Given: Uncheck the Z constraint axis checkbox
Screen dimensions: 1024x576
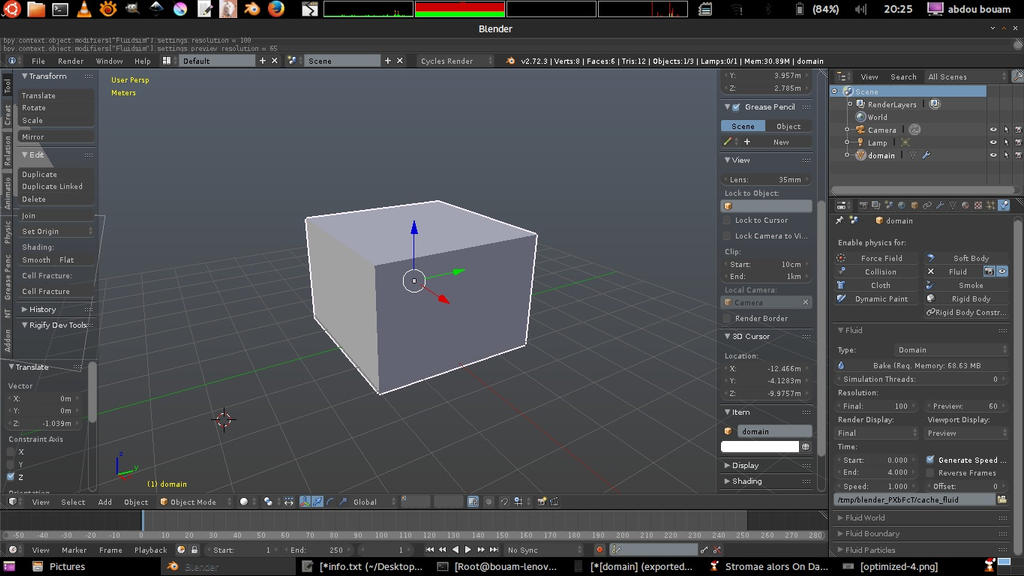Looking at the screenshot, I should (x=10, y=477).
